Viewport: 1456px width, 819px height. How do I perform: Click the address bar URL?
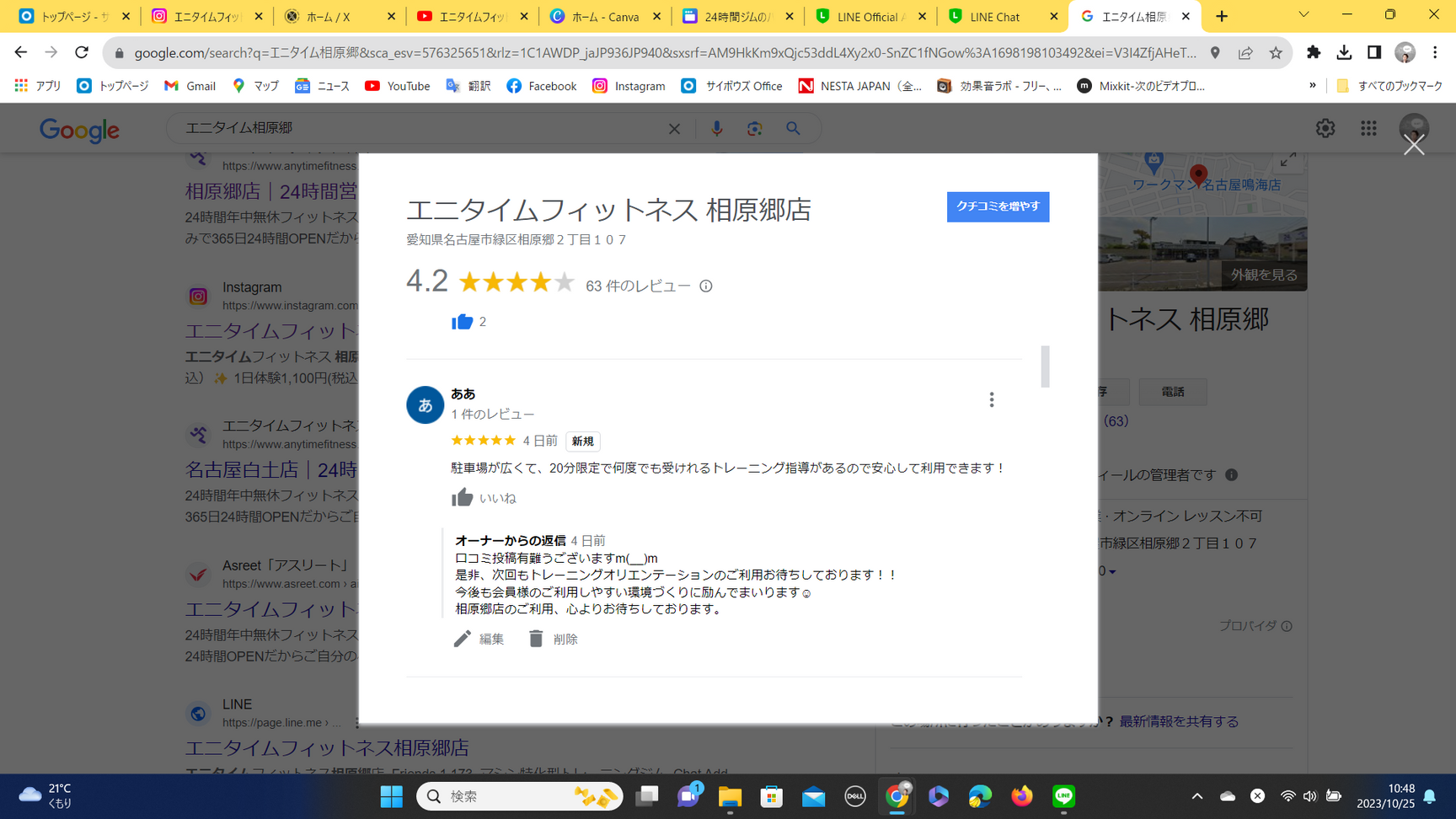tap(665, 53)
